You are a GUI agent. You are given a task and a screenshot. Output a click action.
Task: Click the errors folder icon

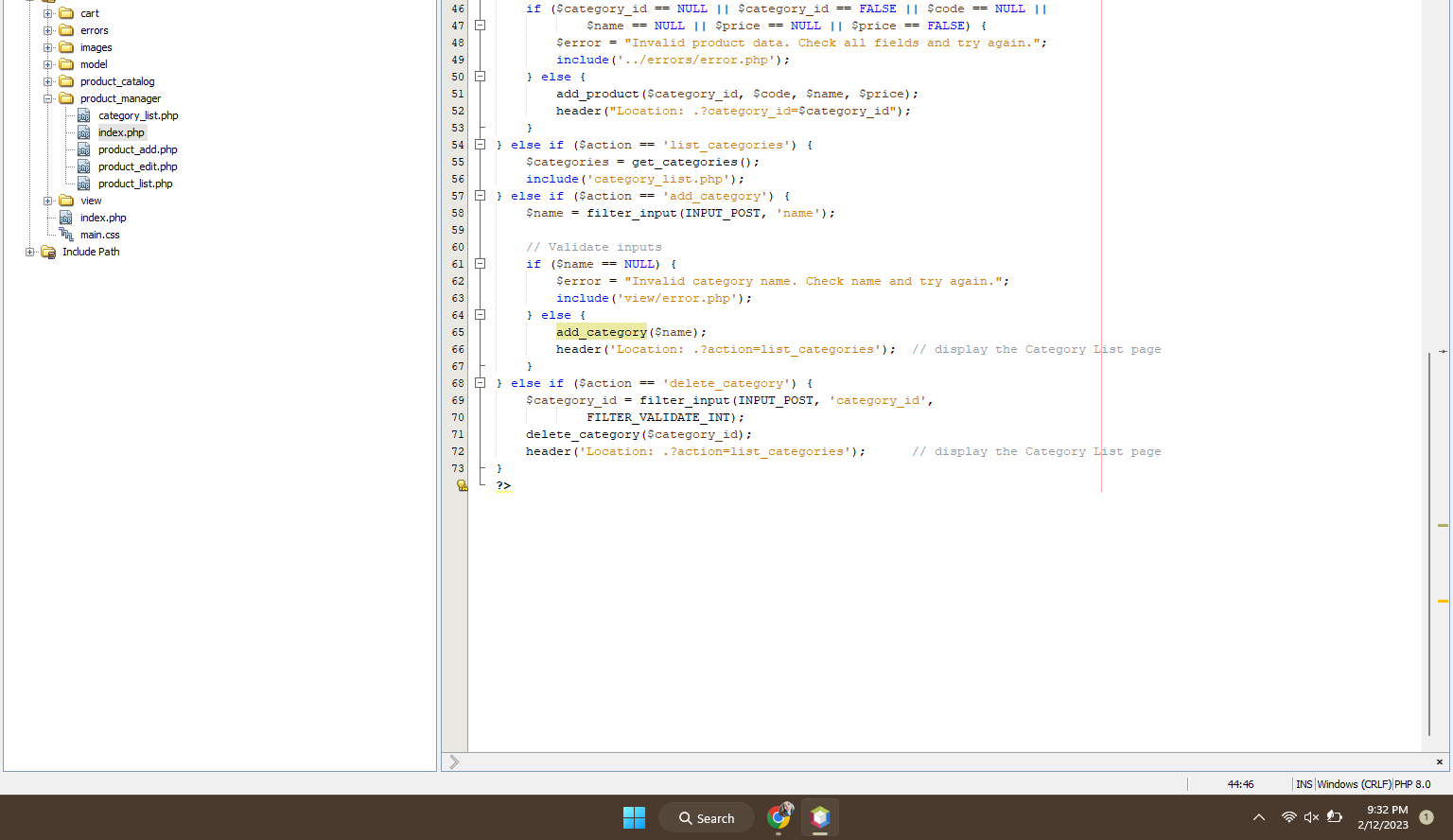pos(66,30)
